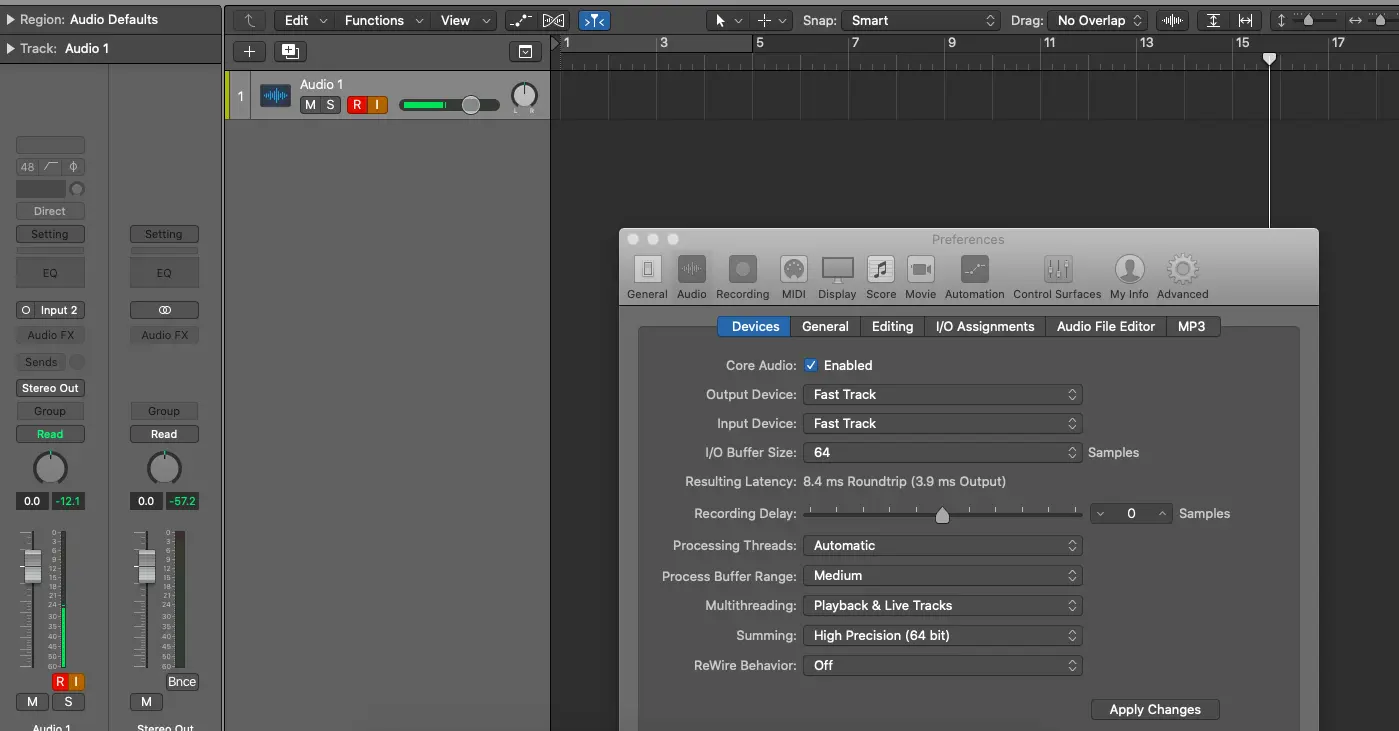
Task: Click the add new track plus button
Action: click(249, 52)
